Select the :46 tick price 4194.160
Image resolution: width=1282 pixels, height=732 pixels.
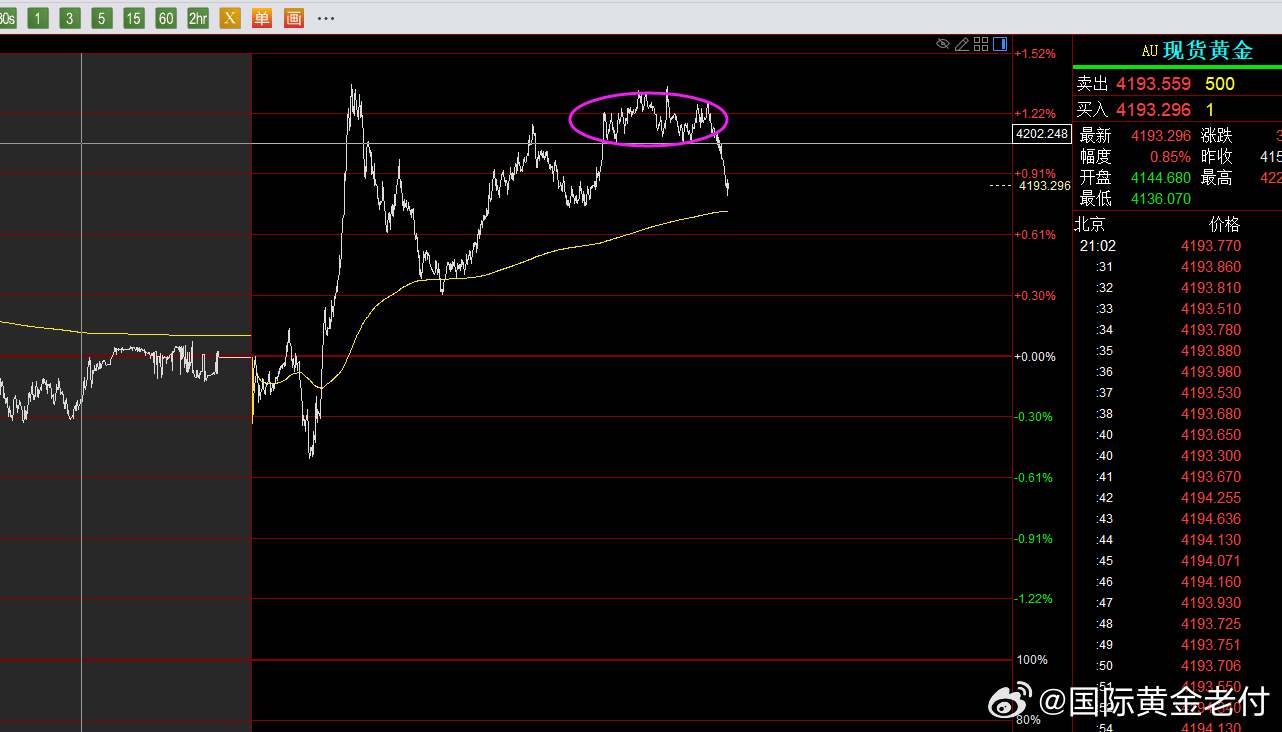[x=1211, y=582]
